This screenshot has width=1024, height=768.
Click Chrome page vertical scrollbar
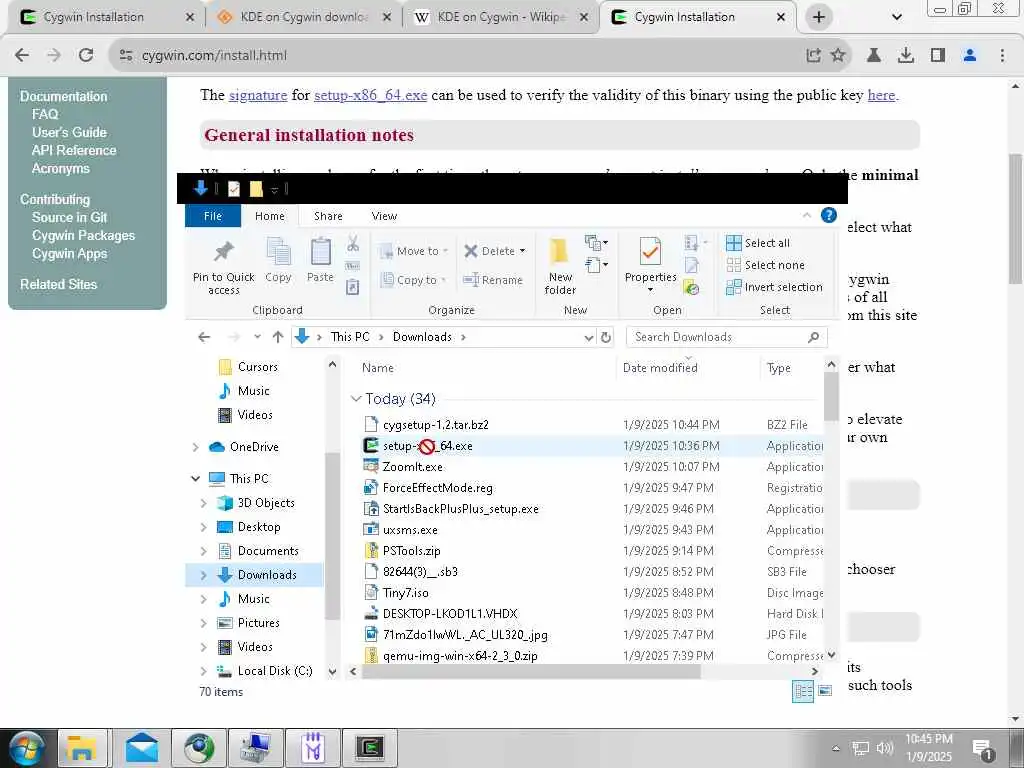(1016, 219)
